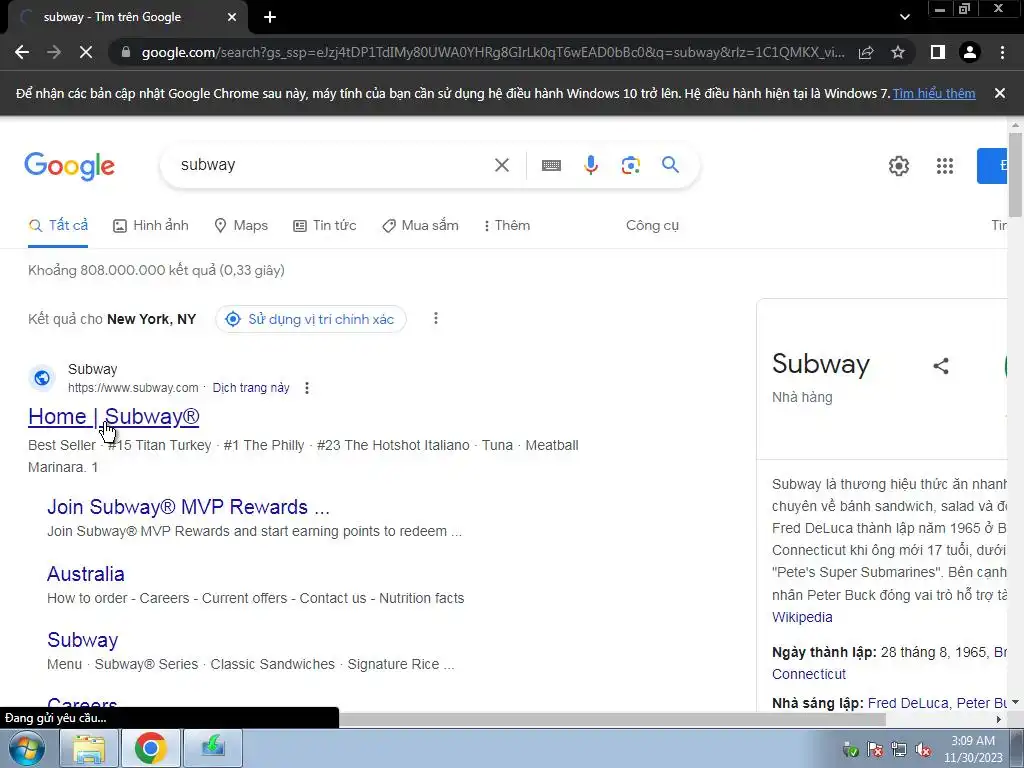This screenshot has width=1024, height=768.
Task: Click the Fred DeLuca founder link
Action: tap(908, 703)
